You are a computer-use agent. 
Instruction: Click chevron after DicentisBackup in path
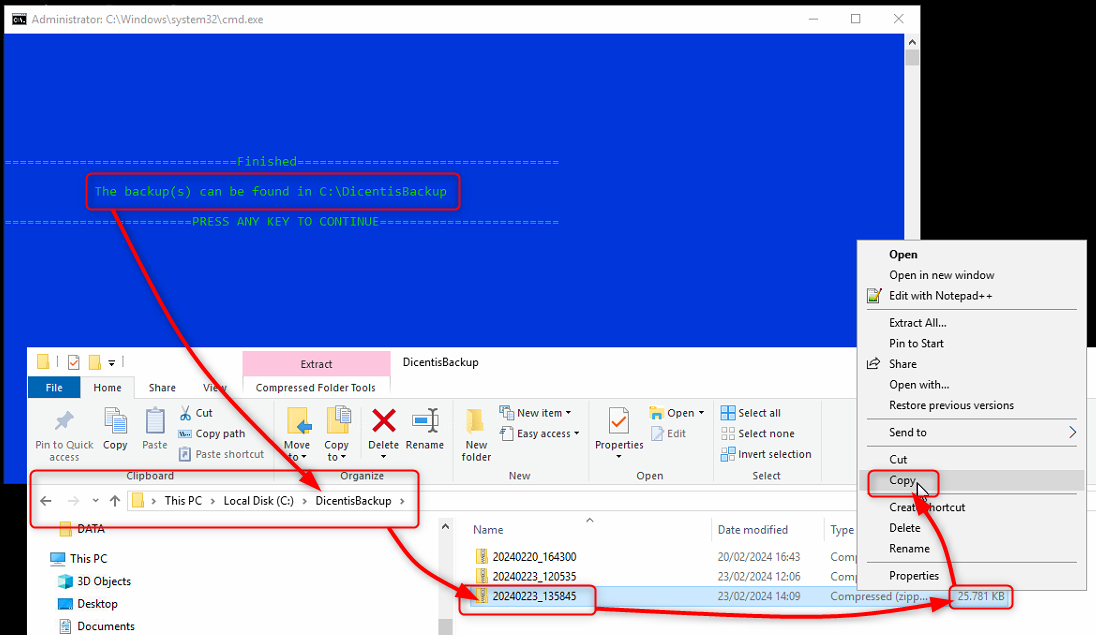pyautogui.click(x=403, y=501)
